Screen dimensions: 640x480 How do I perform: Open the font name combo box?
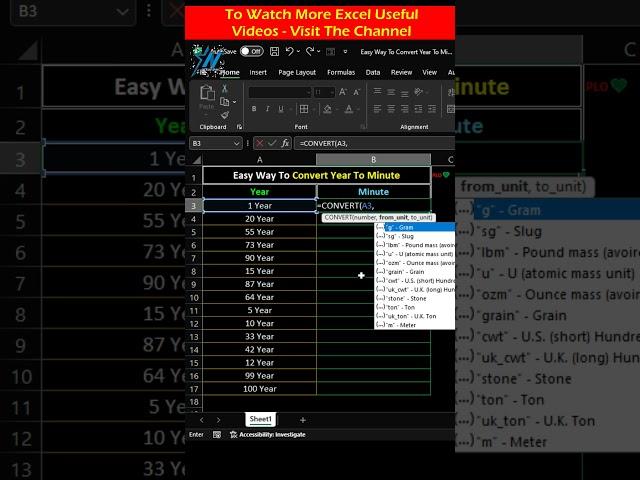(x=280, y=92)
